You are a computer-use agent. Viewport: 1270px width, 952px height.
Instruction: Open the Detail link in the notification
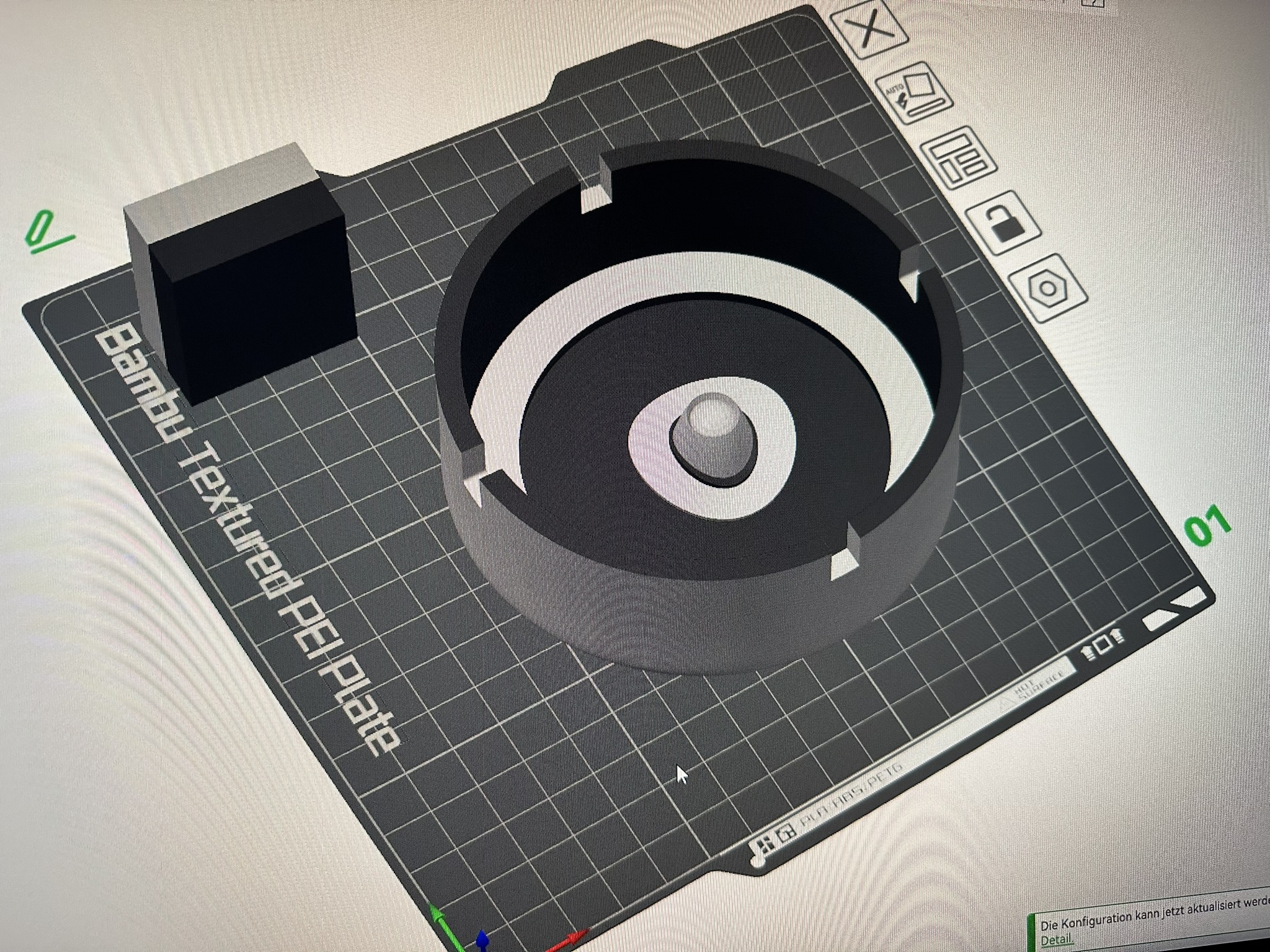coord(1055,940)
